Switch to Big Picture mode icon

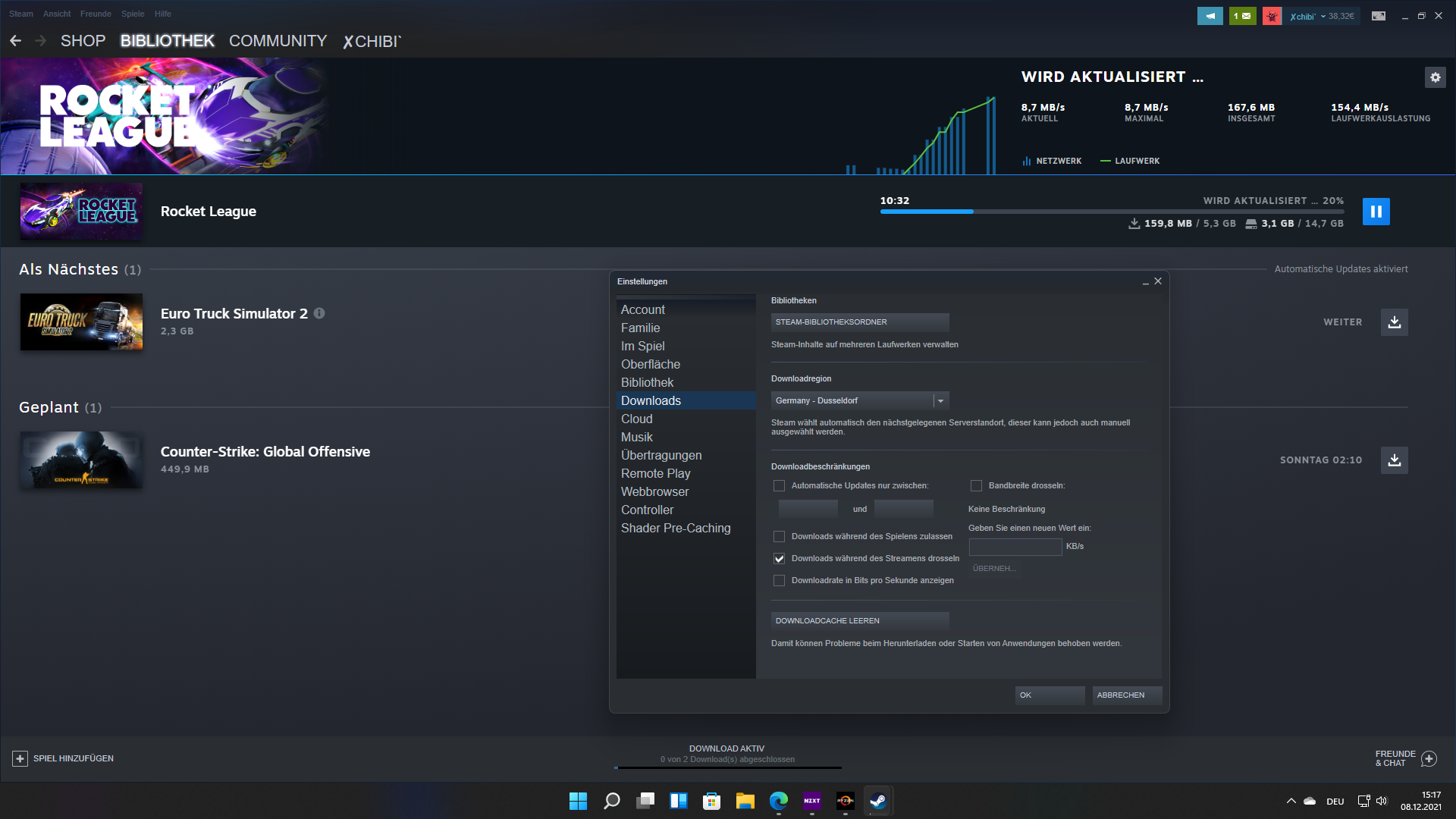[1379, 16]
